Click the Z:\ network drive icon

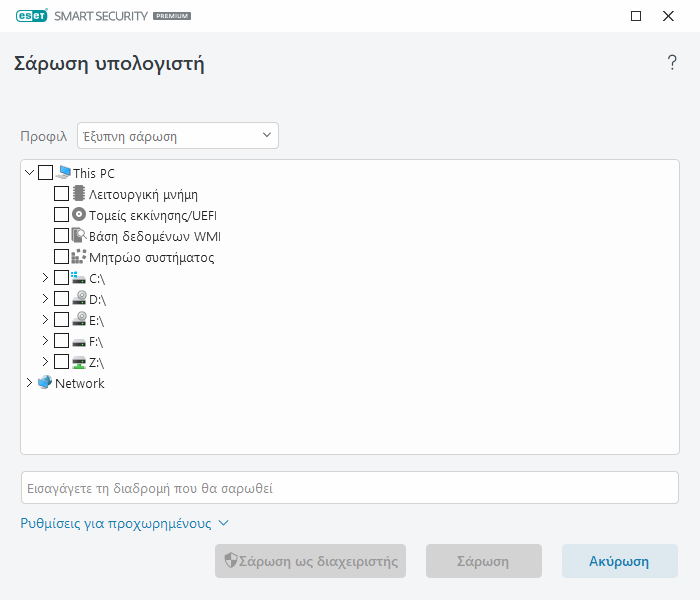[79, 362]
